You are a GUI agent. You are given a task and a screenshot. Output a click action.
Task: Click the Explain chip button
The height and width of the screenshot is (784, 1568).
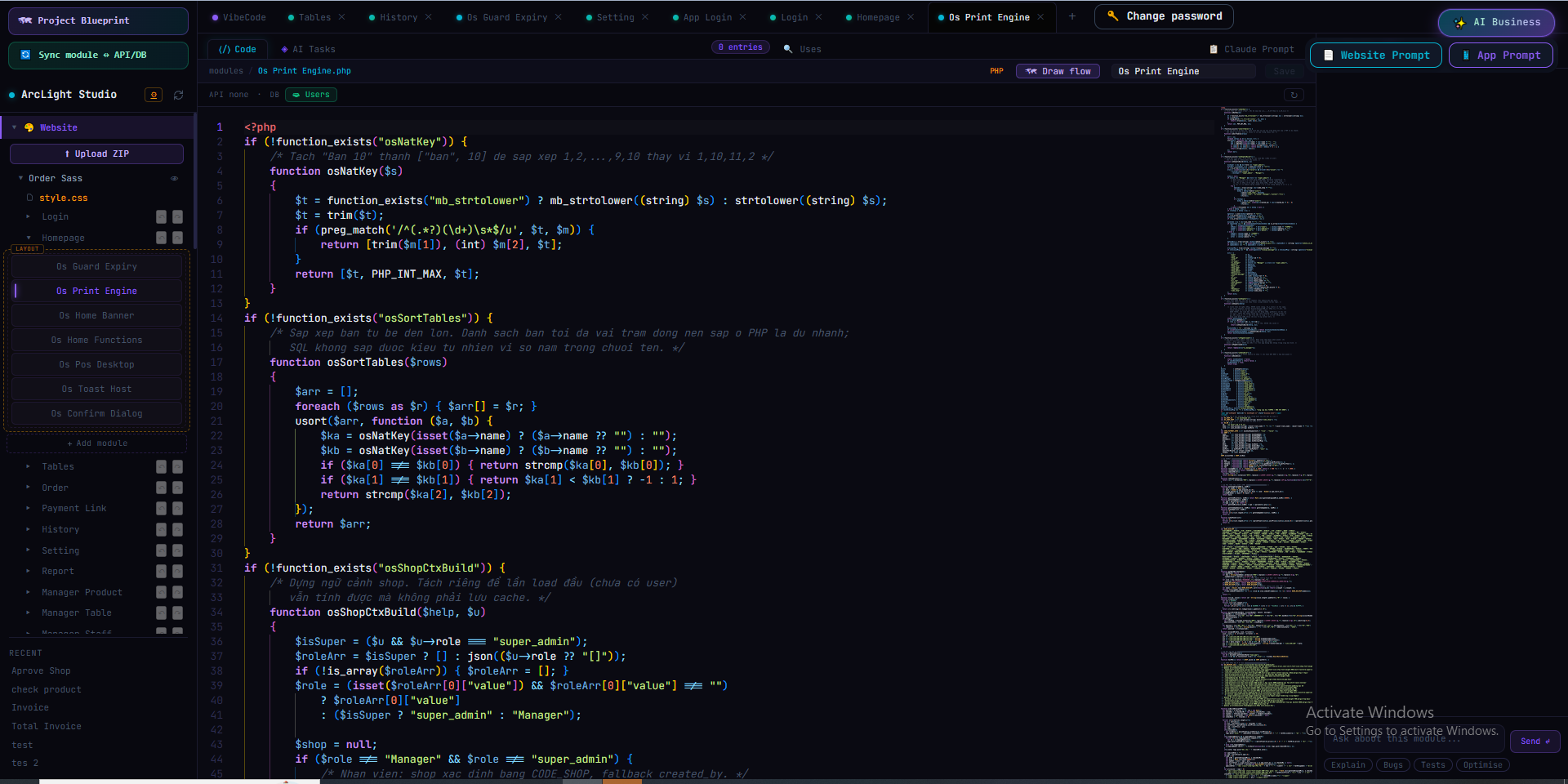1348,765
